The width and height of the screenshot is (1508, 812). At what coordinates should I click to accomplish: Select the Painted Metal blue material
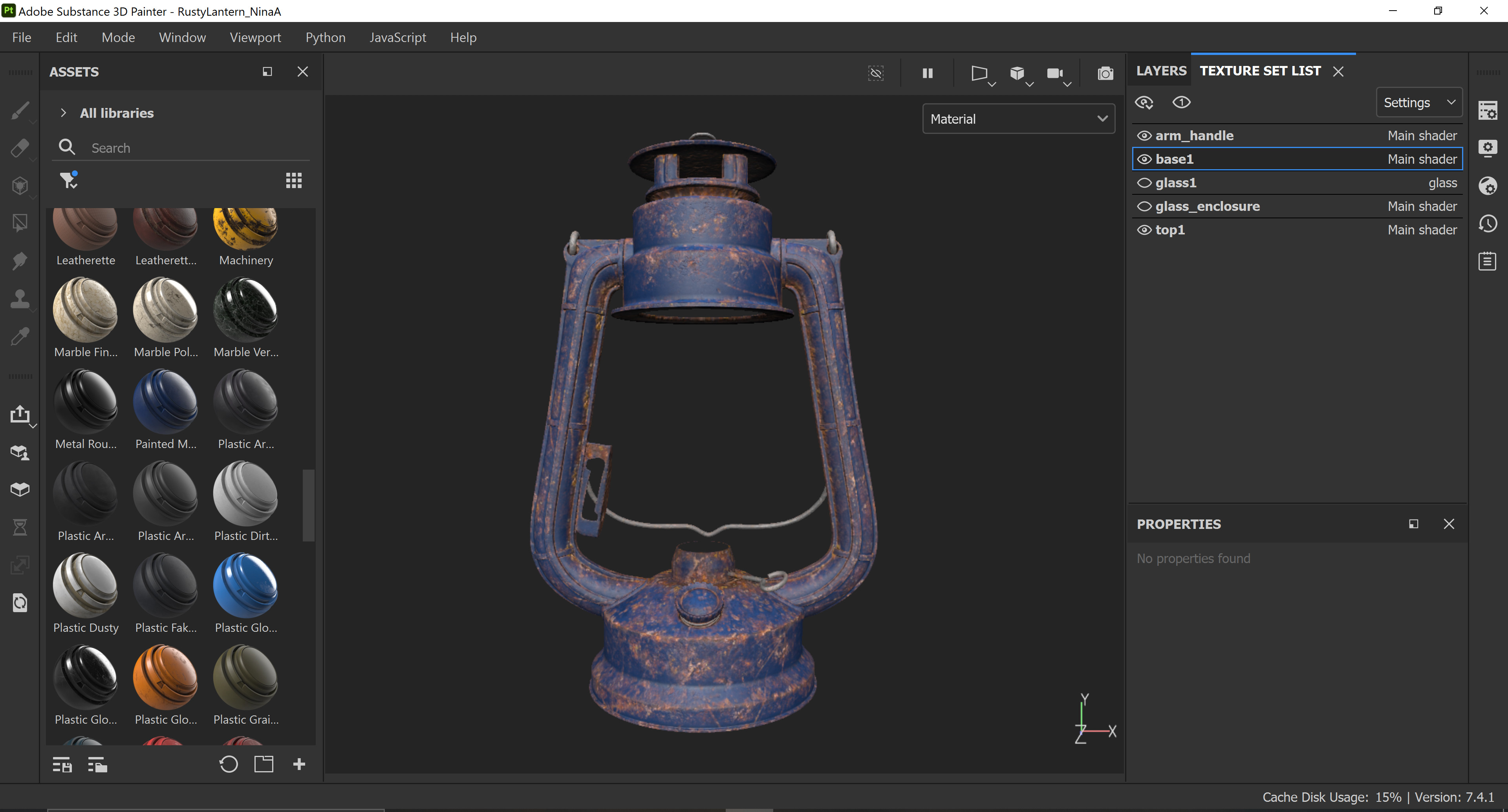click(166, 402)
